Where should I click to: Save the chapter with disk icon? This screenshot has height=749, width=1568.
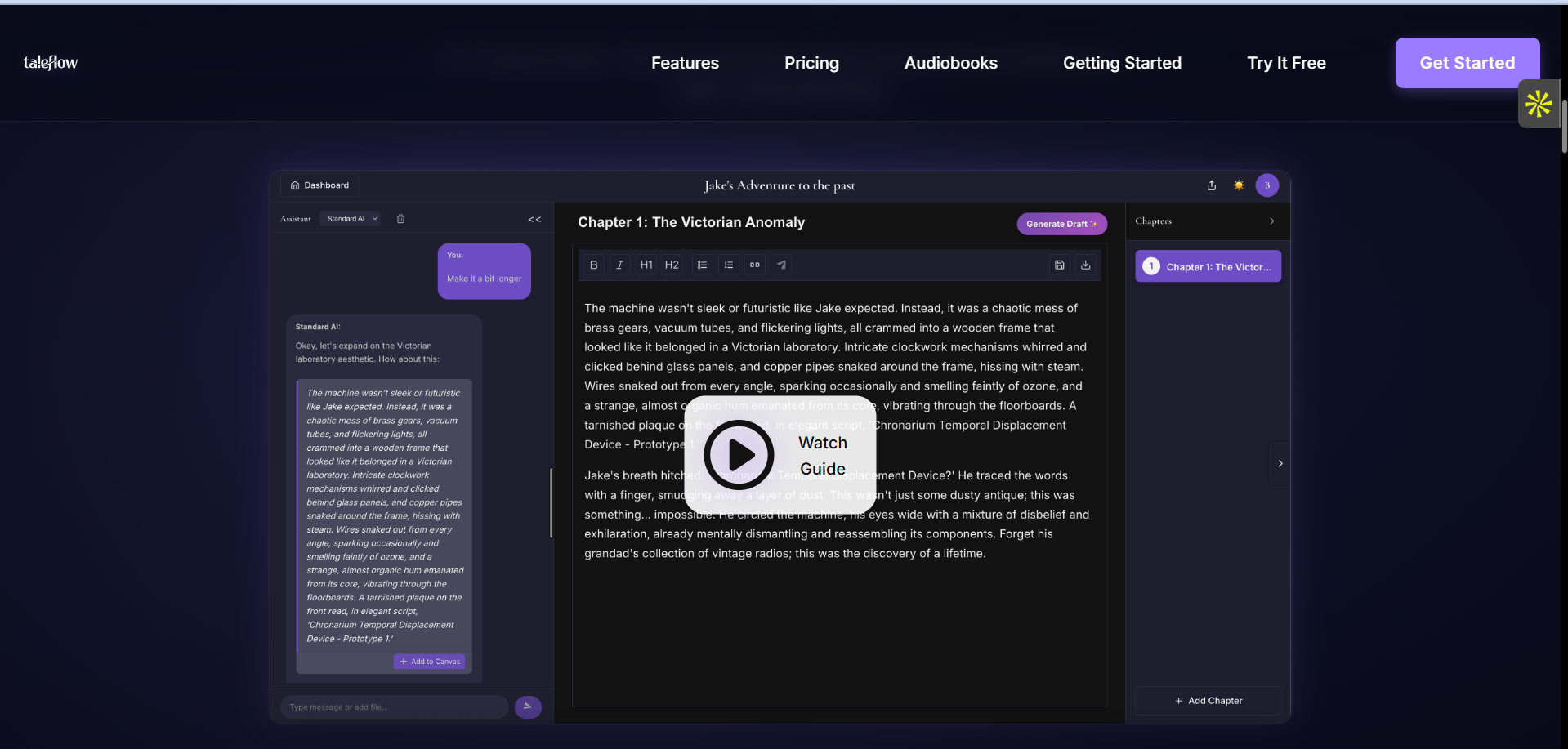point(1059,265)
